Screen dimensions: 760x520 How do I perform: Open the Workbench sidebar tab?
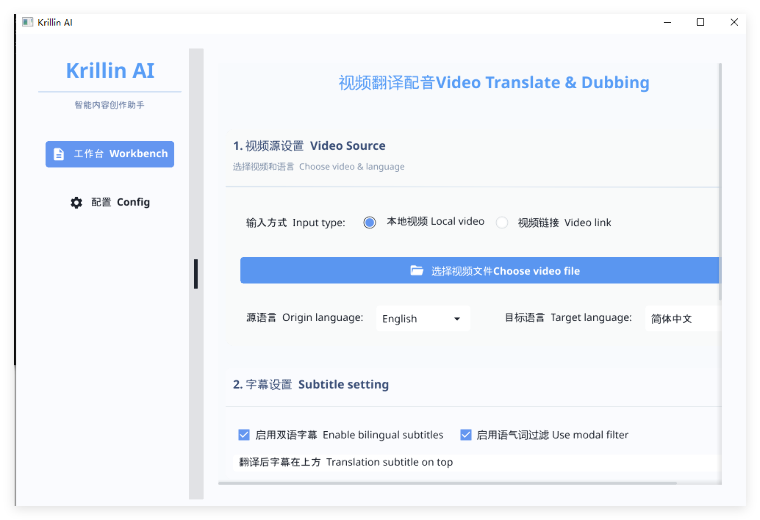[110, 154]
